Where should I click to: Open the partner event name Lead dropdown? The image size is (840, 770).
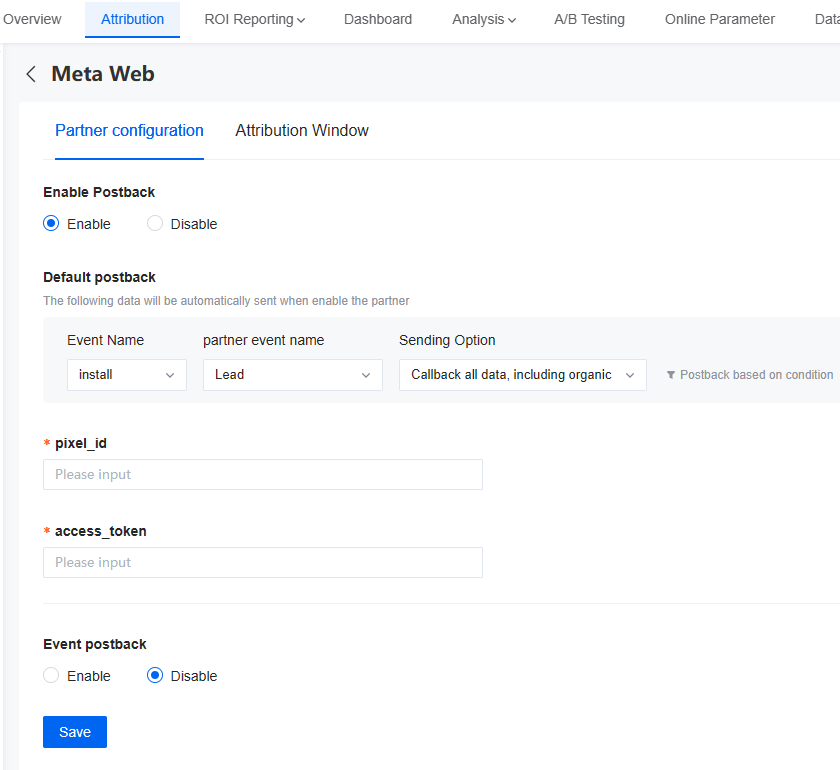[292, 375]
